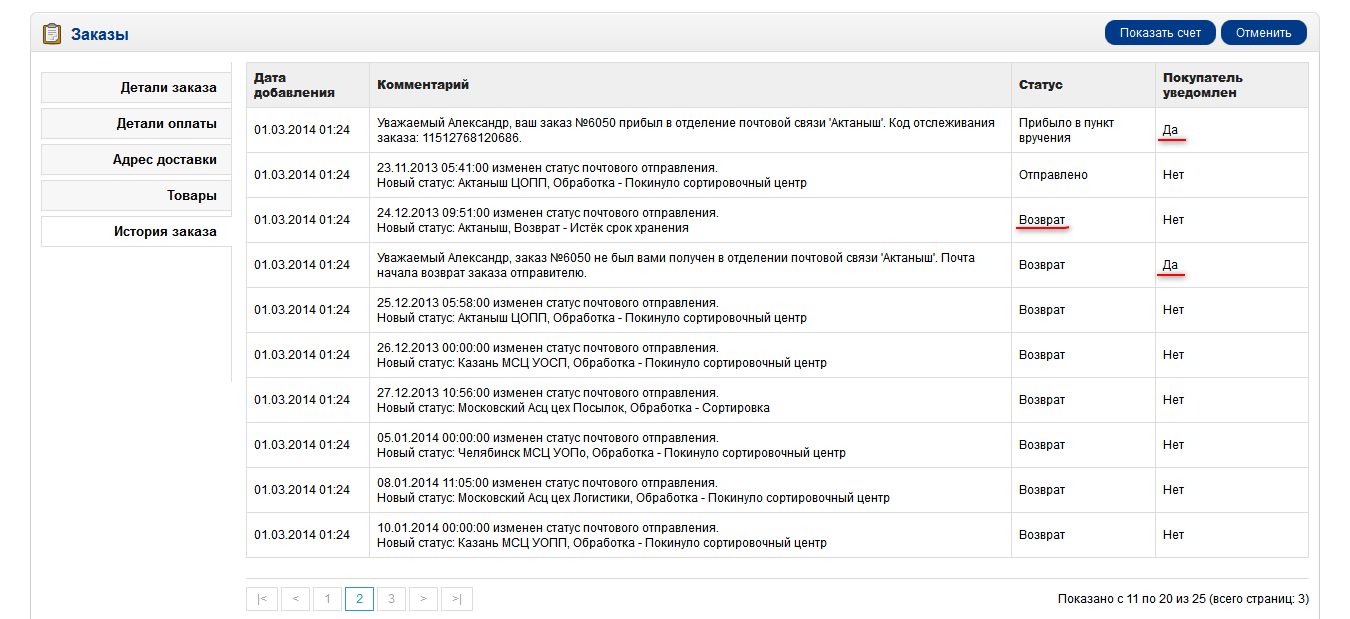Go to first page of history

pos(262,599)
